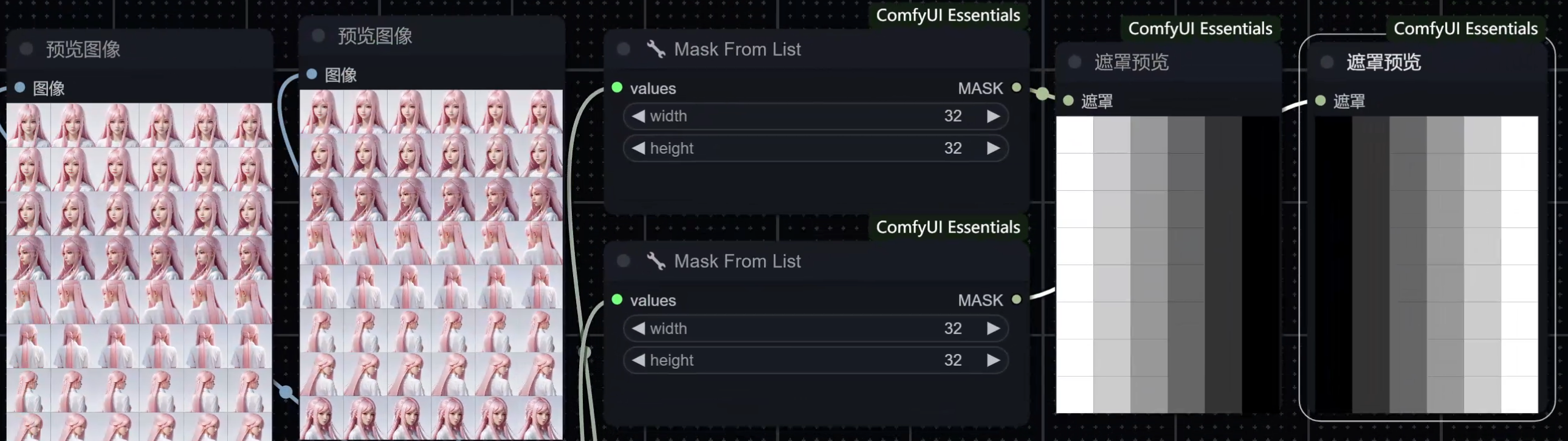This screenshot has height=441, width=1568.
Task: Click the wrench icon on lower Mask From List
Action: tap(655, 261)
